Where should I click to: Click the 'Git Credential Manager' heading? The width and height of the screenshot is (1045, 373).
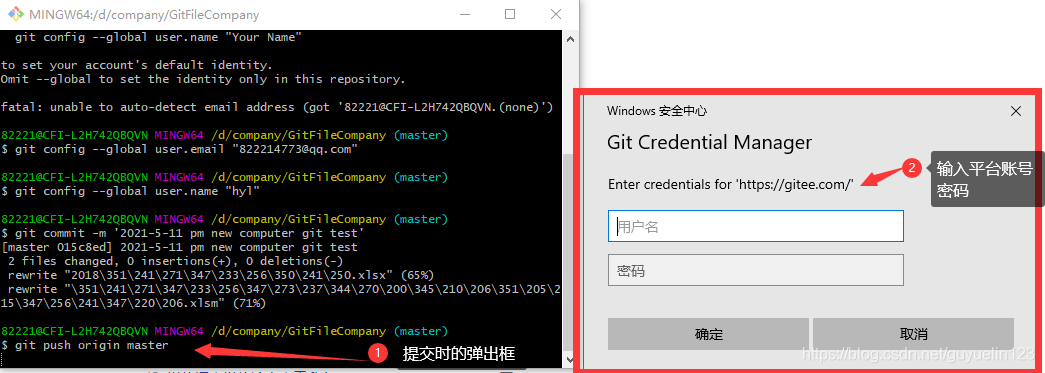click(x=709, y=142)
